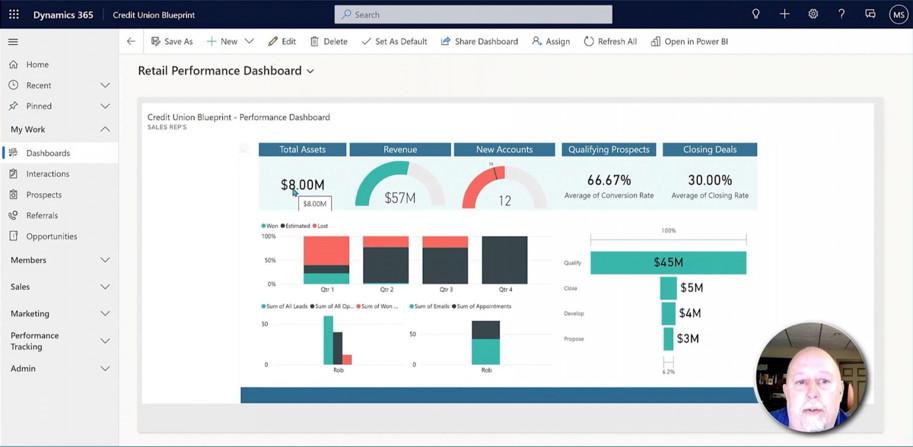
Task: Click the $57M revenue gauge
Action: click(400, 185)
